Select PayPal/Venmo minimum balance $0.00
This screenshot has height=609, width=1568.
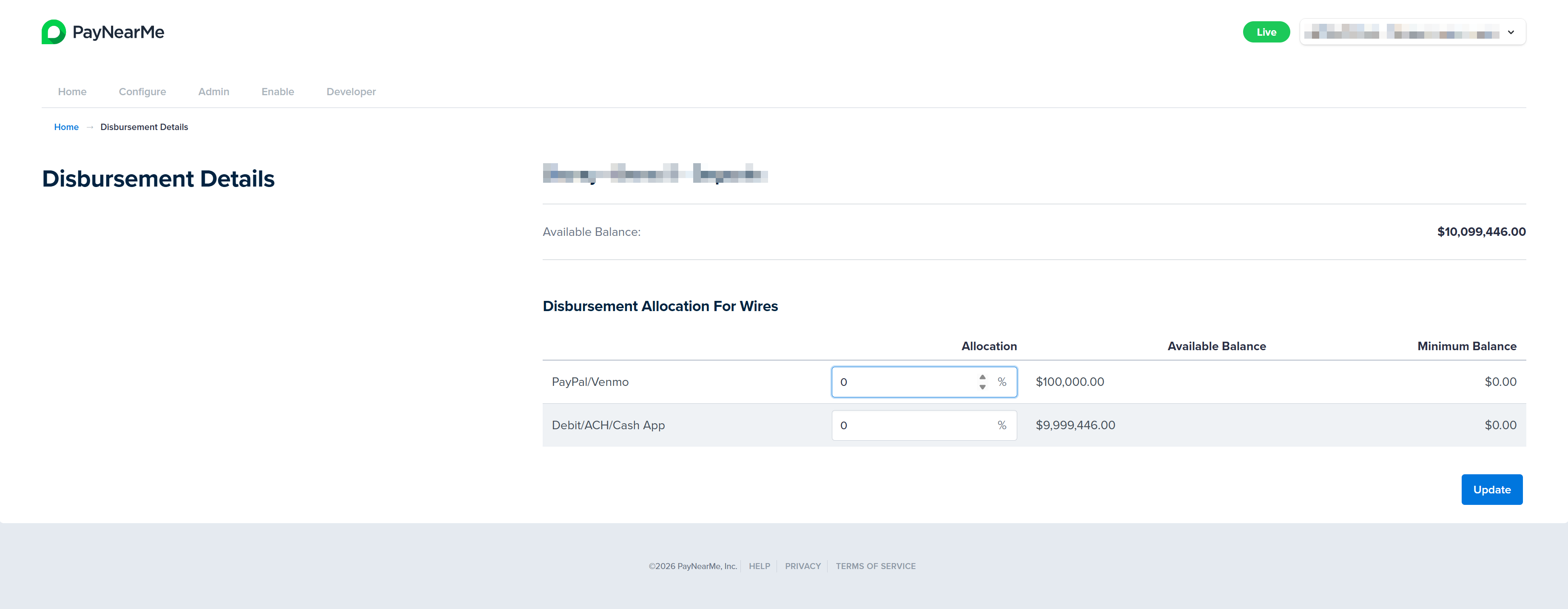(1500, 382)
